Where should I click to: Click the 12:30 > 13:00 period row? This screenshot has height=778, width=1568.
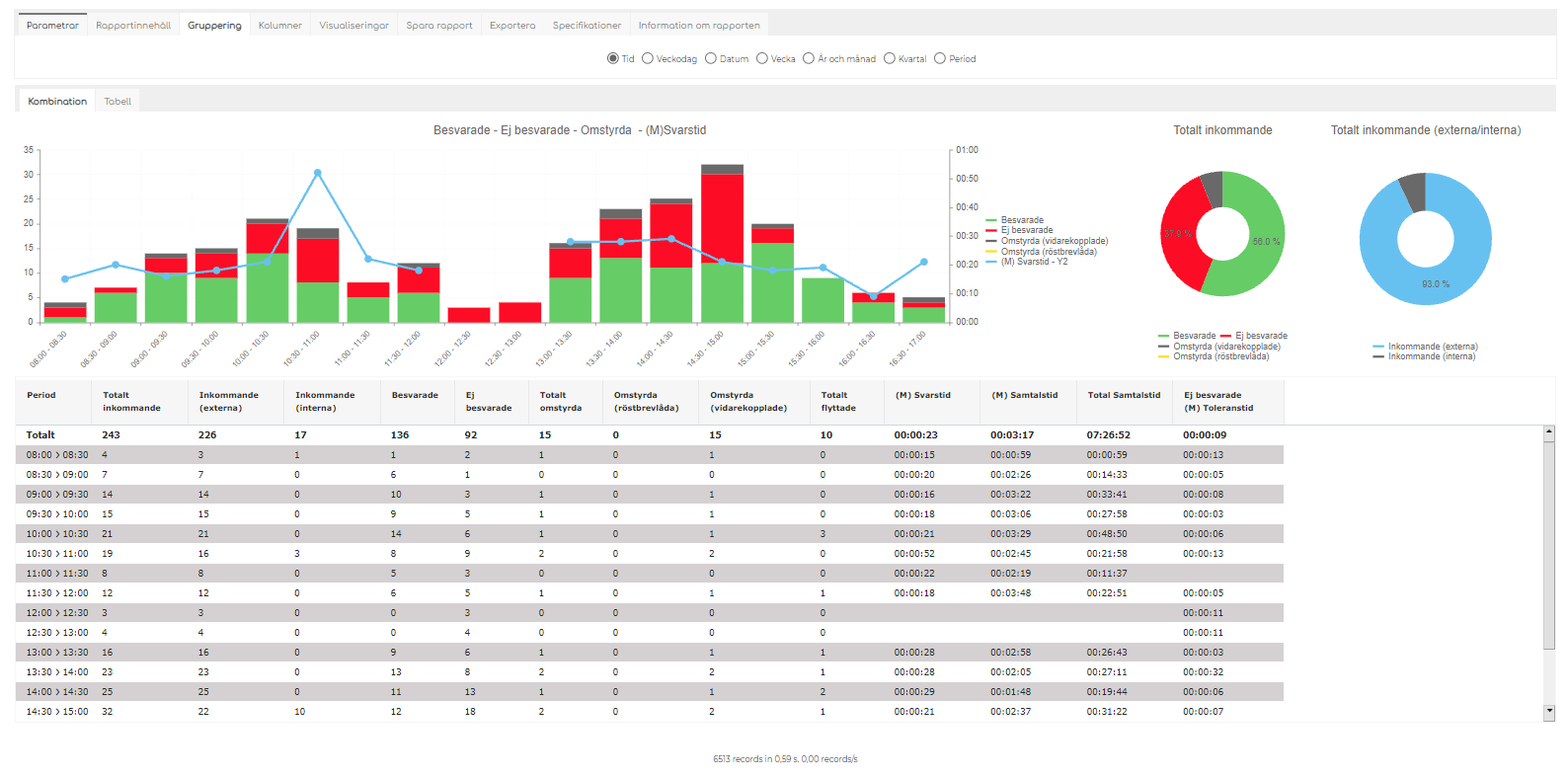pyautogui.click(x=650, y=633)
